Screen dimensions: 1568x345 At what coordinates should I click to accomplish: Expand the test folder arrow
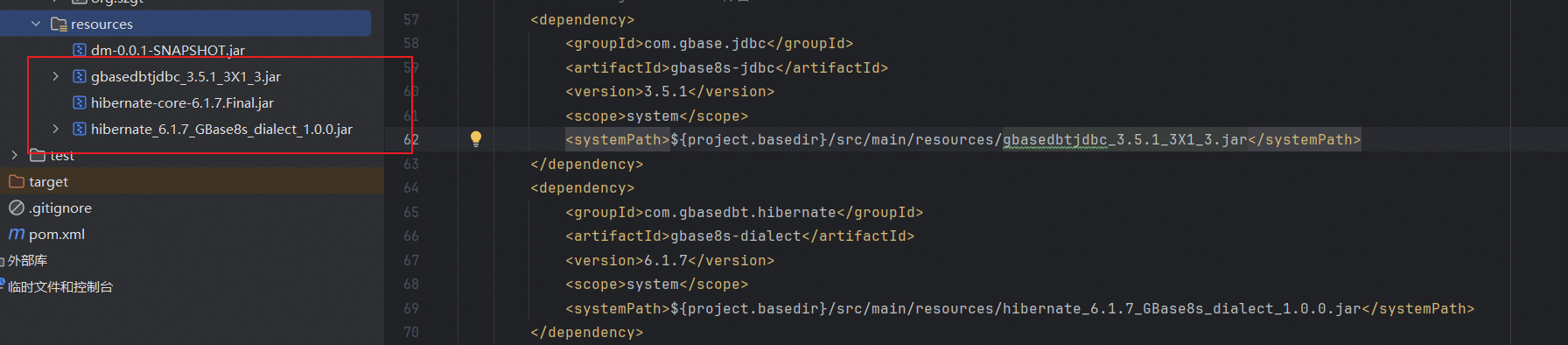click(14, 155)
